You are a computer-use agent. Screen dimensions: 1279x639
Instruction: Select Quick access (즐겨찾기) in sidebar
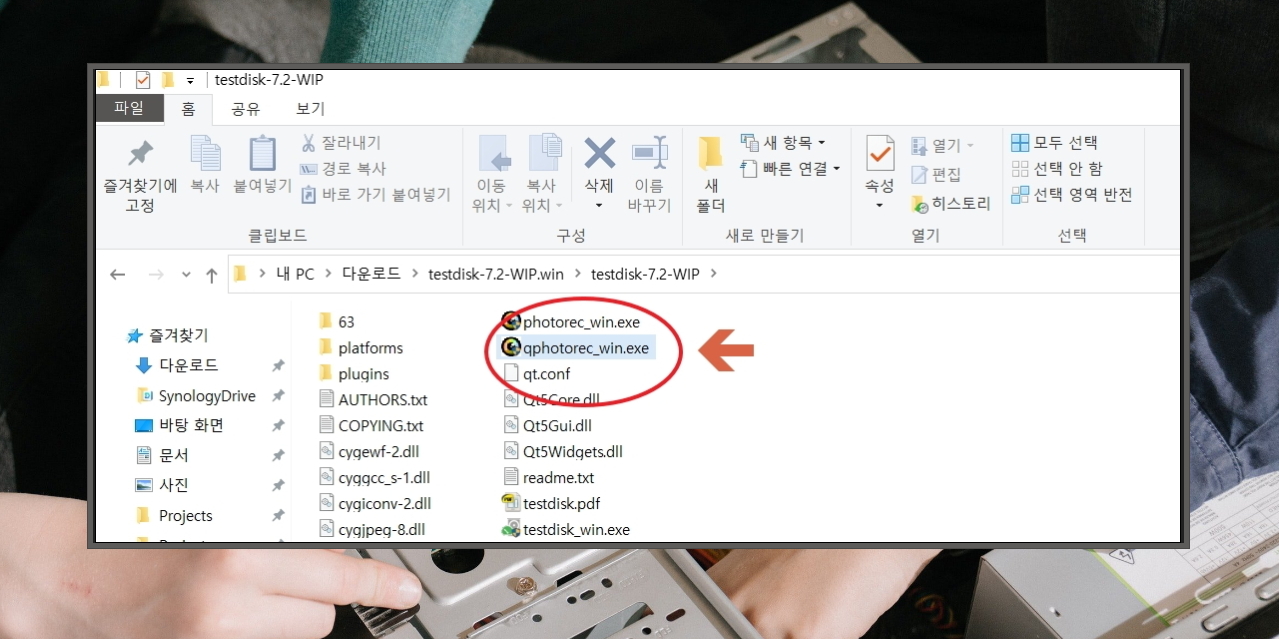point(167,336)
